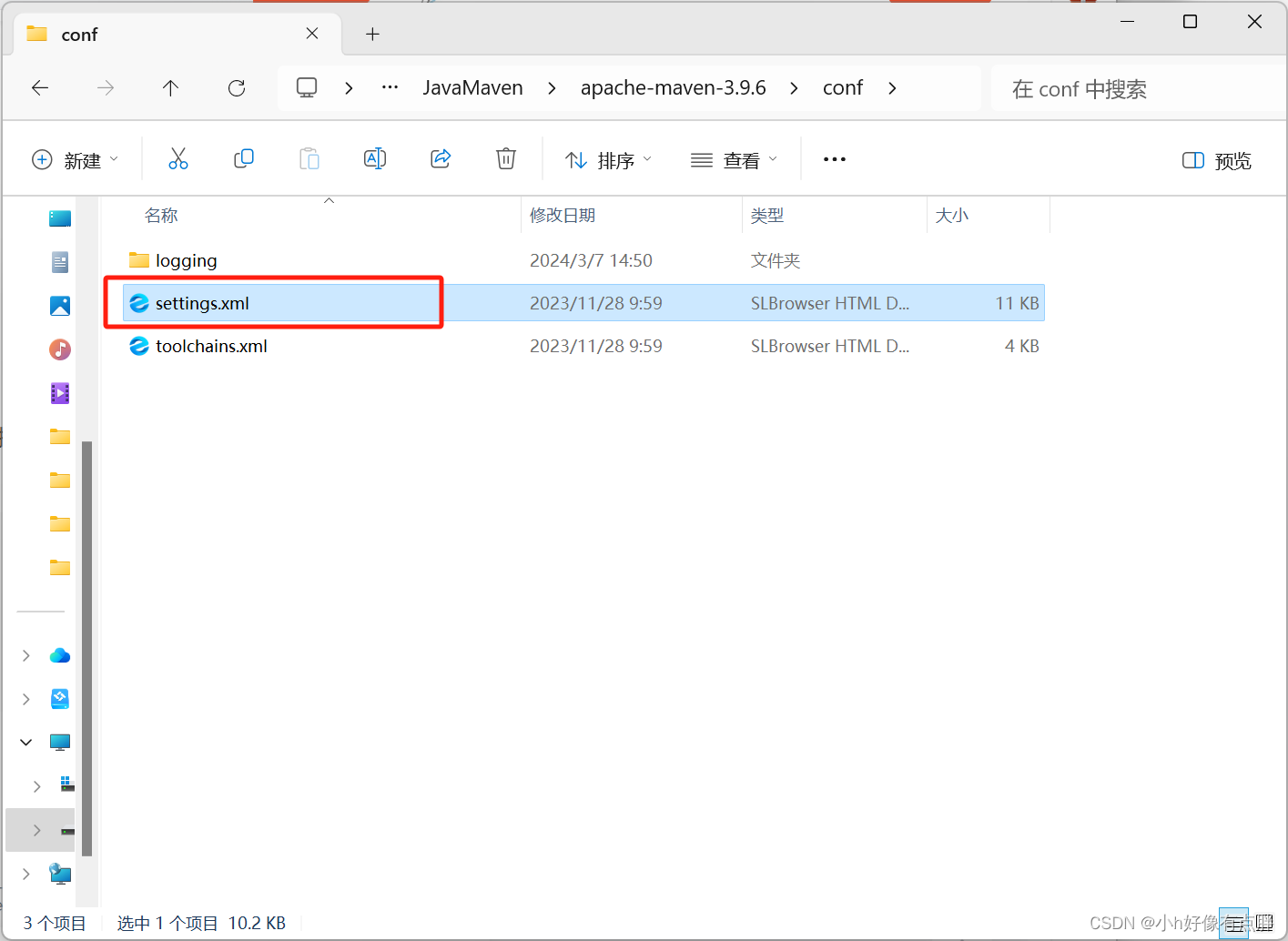Click the toolchains.xml browser file icon
1288x941 pixels.
click(x=139, y=346)
